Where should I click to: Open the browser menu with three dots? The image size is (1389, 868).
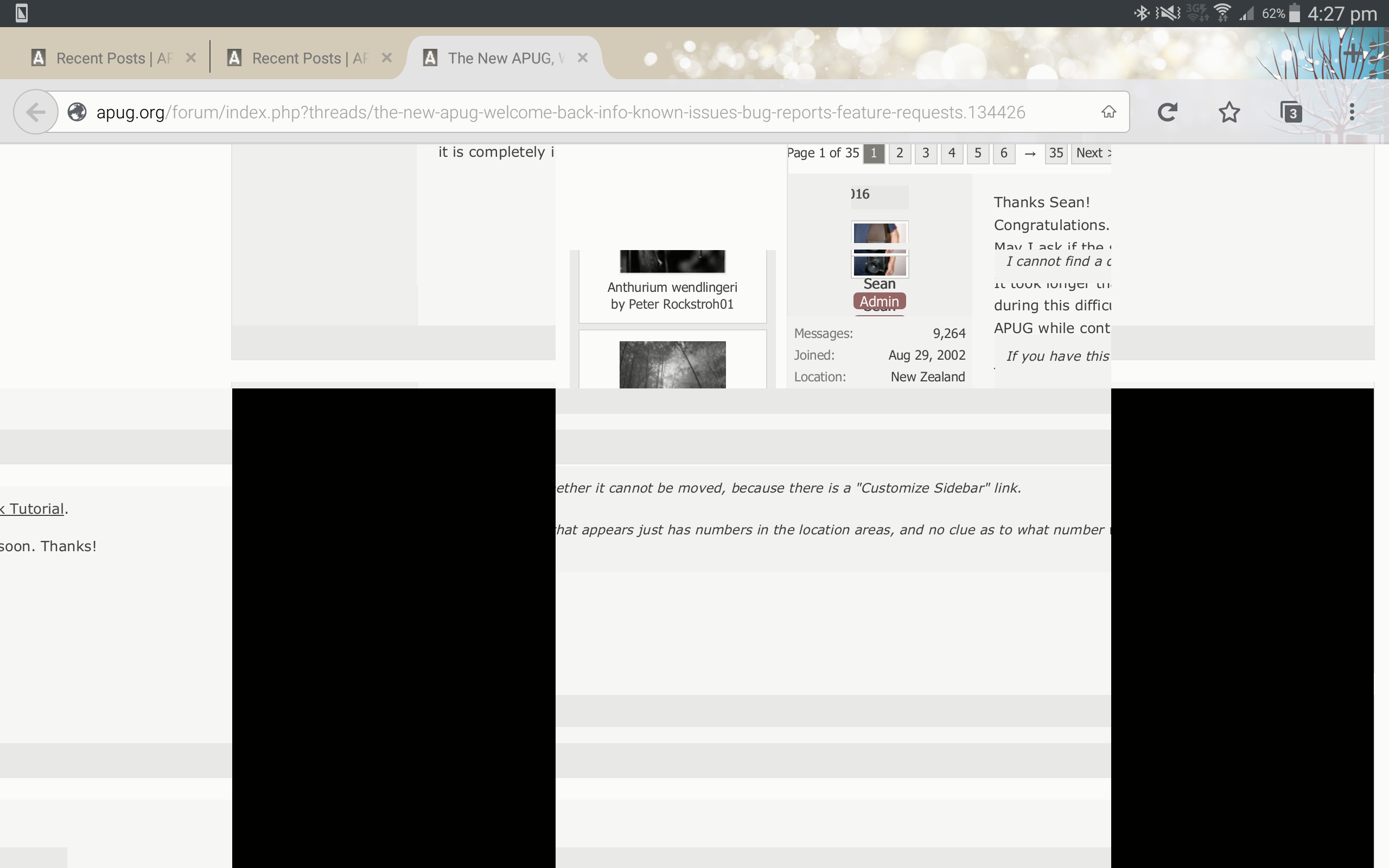coord(1353,112)
